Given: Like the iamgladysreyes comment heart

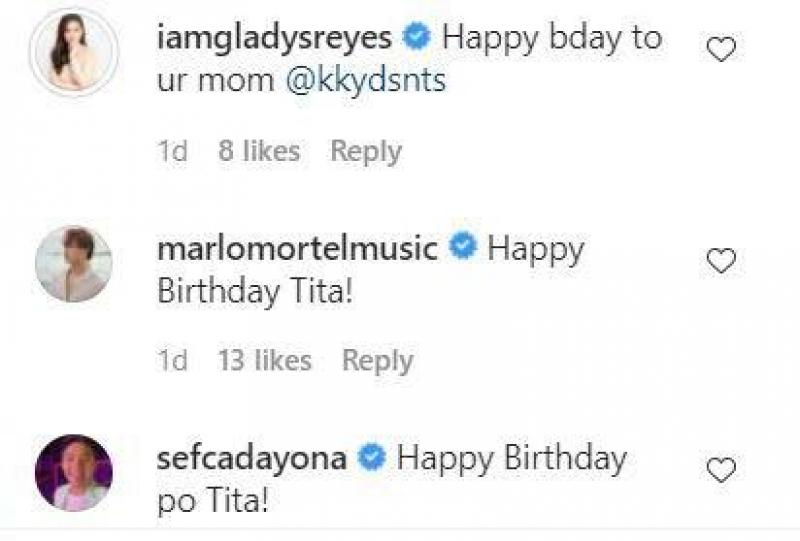Looking at the screenshot, I should 721,50.
